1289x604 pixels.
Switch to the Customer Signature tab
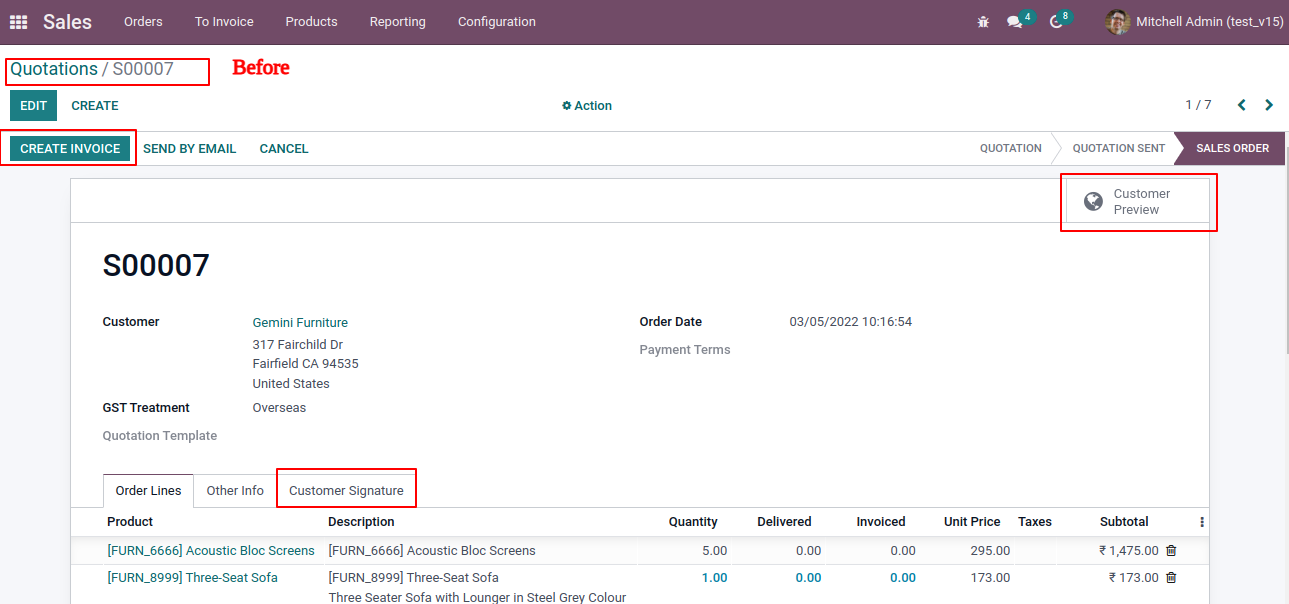pos(346,491)
